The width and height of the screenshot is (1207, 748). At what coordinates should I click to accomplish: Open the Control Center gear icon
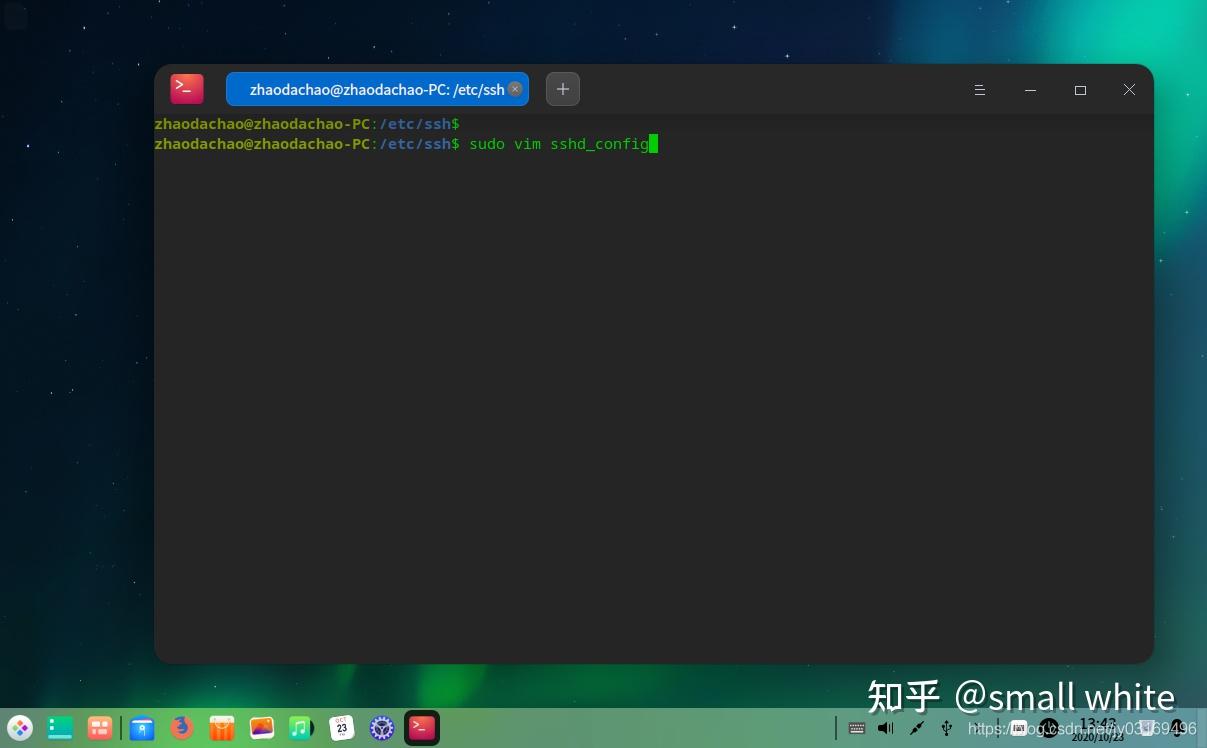pyautogui.click(x=381, y=727)
